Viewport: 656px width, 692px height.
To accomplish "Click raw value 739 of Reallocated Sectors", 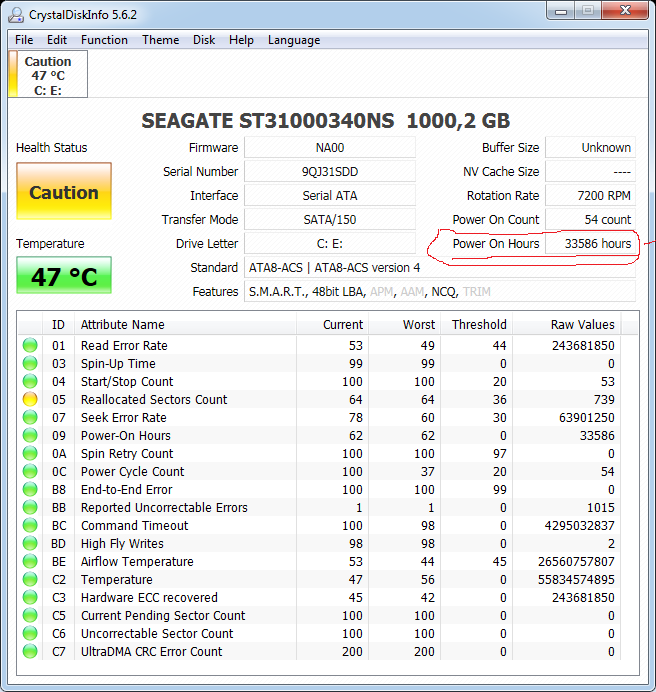I will coord(604,399).
